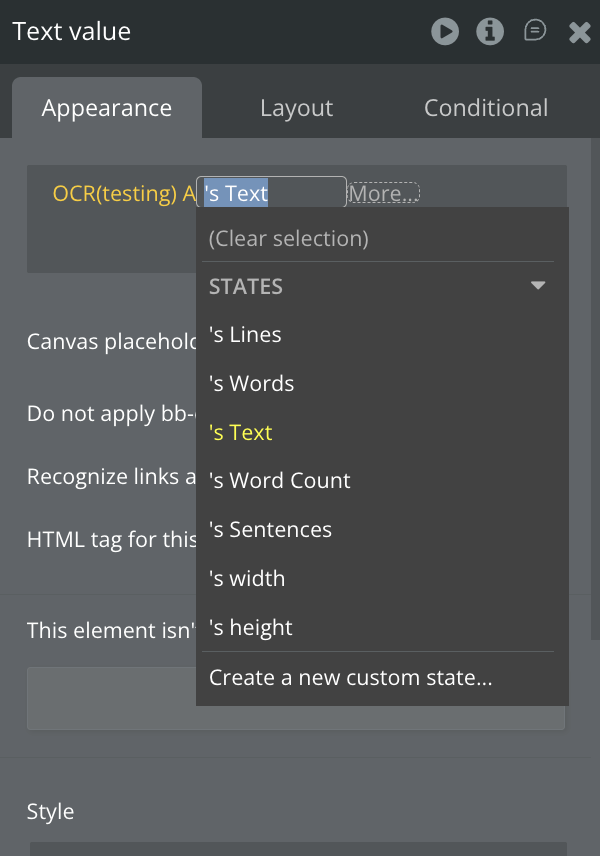
Task: Switch to the Layout tab
Action: (x=296, y=108)
